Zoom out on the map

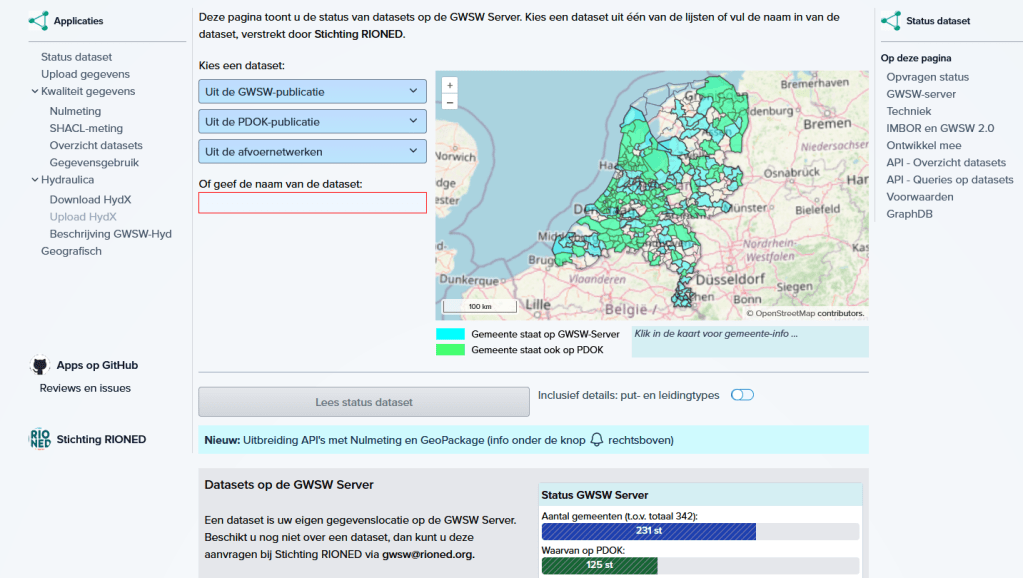[449, 102]
